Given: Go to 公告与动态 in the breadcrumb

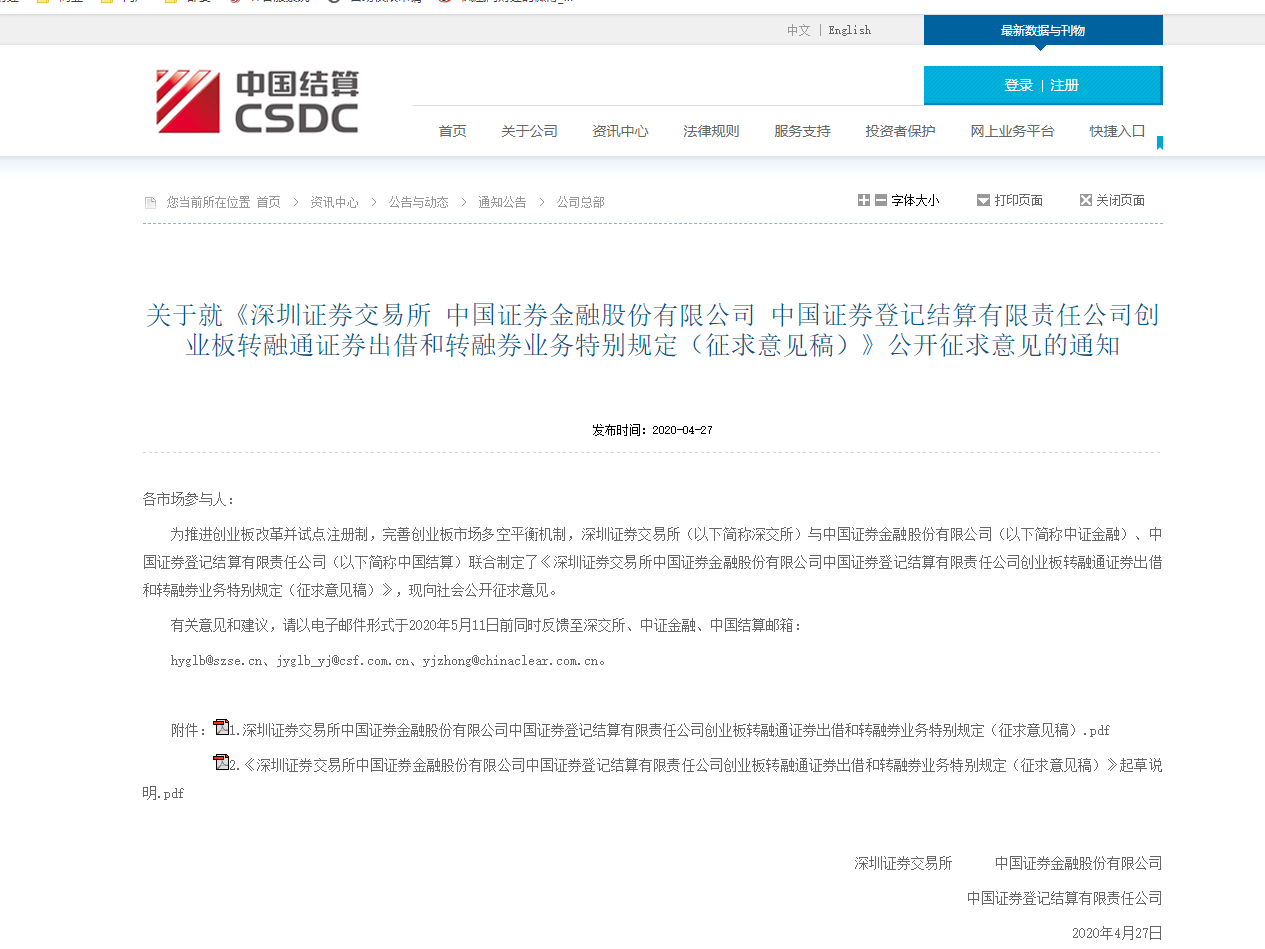Looking at the screenshot, I should (x=418, y=202).
